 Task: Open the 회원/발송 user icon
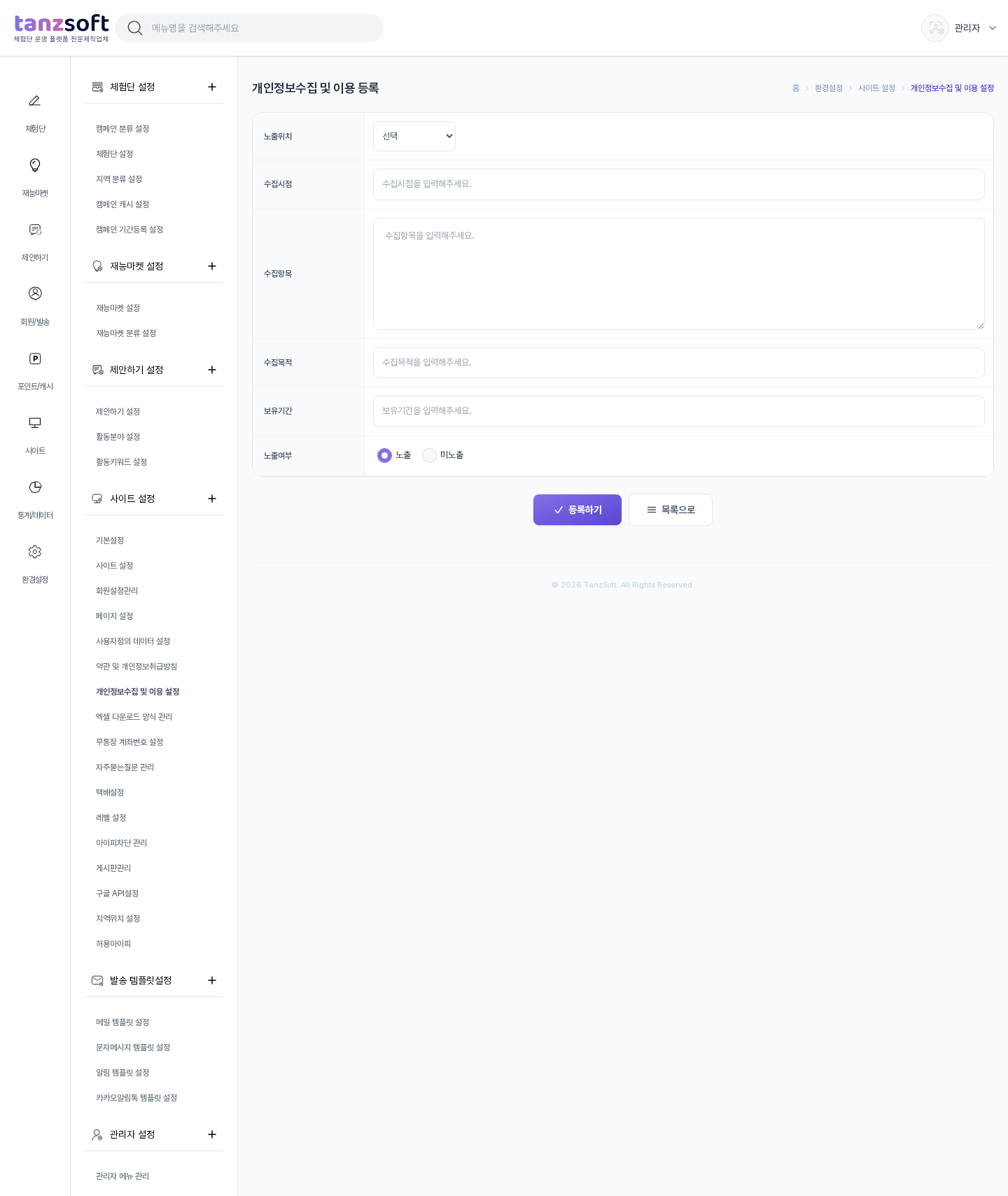coord(35,293)
